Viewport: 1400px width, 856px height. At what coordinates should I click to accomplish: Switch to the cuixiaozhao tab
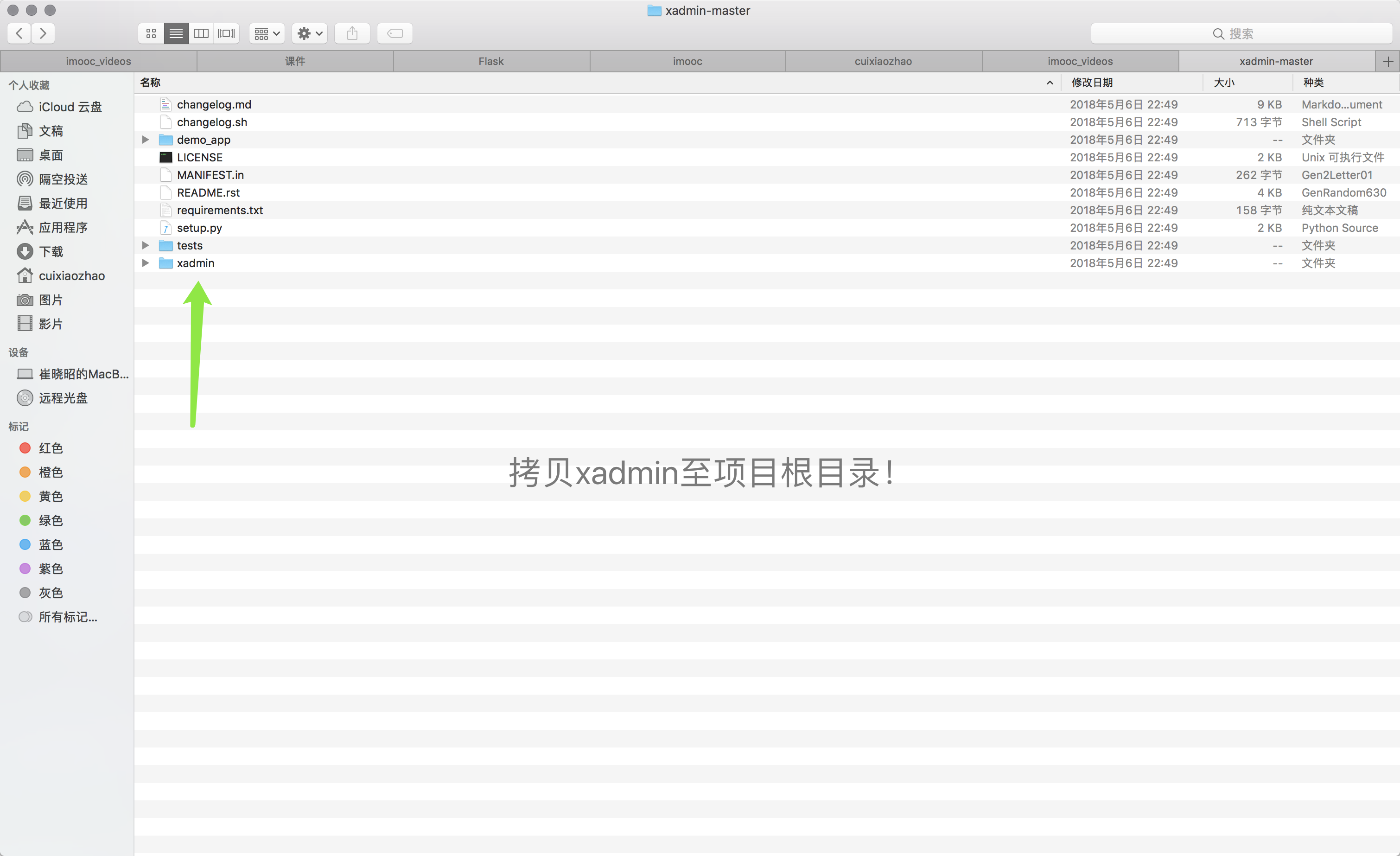point(883,61)
